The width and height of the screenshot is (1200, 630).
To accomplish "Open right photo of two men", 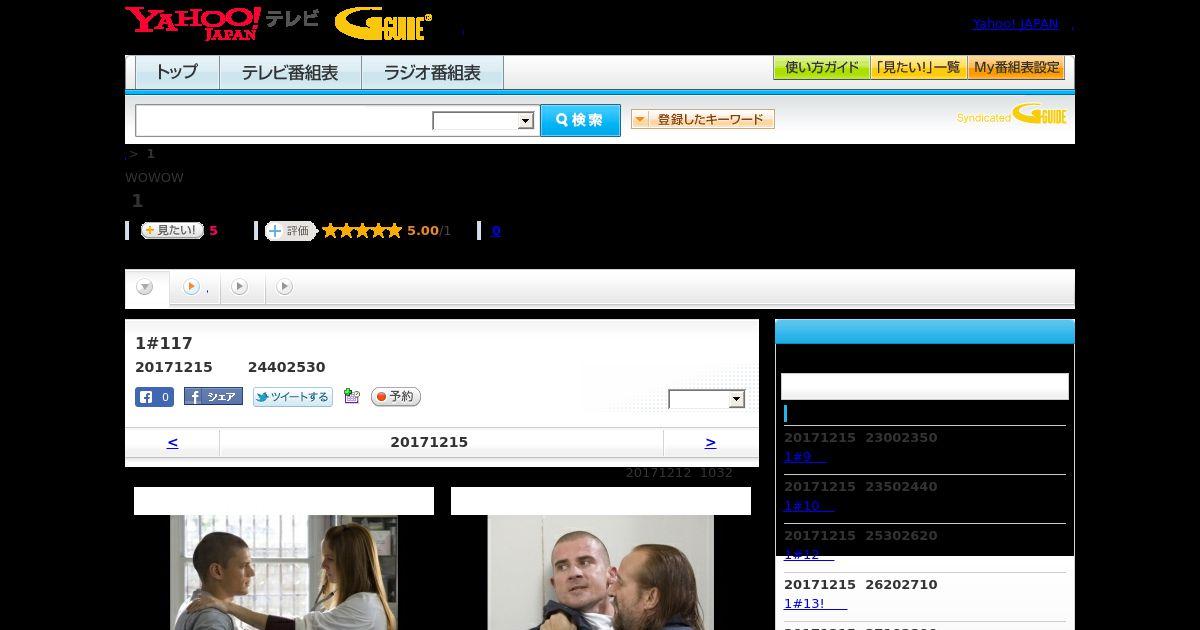I will (601, 572).
